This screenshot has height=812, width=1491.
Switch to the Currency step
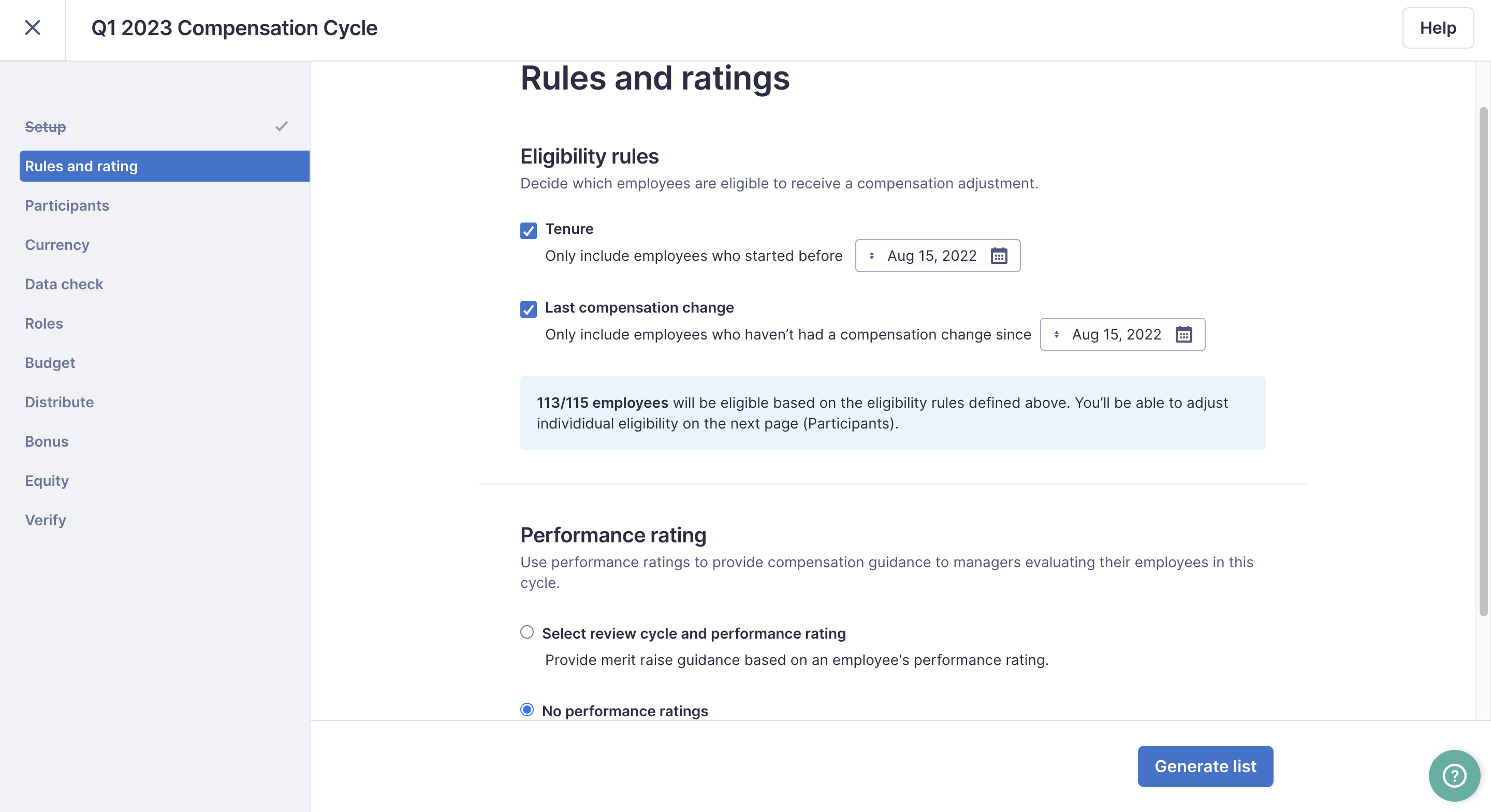(57, 245)
